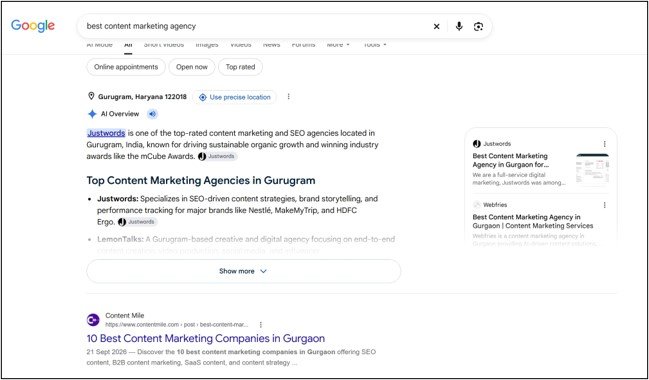This screenshot has width=649, height=380.
Task: Click the Webfries favicon in the side card
Action: click(476, 204)
